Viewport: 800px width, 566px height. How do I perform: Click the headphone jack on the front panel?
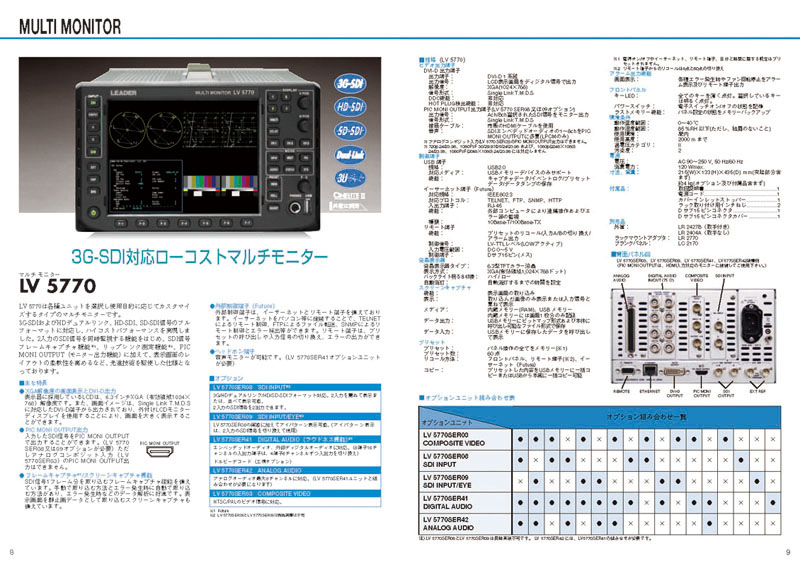[x=294, y=207]
